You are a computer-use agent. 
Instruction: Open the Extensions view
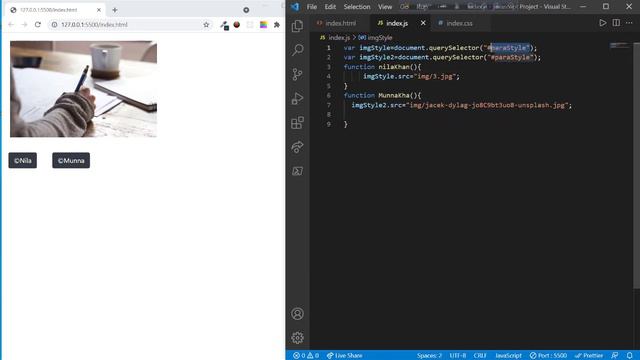297,122
